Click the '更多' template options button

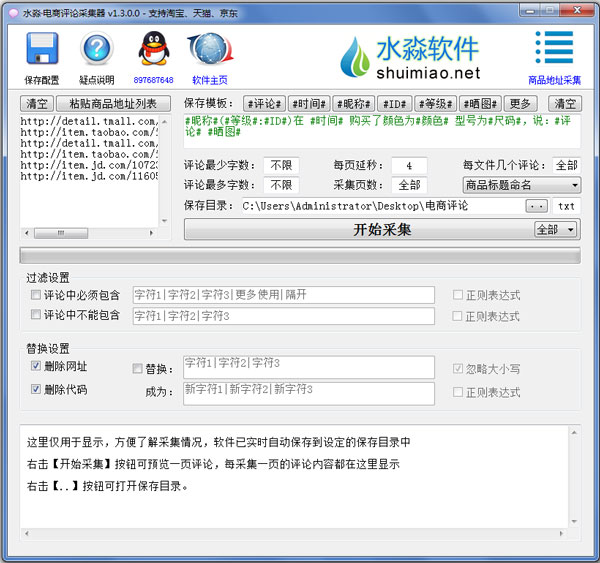[x=521, y=104]
